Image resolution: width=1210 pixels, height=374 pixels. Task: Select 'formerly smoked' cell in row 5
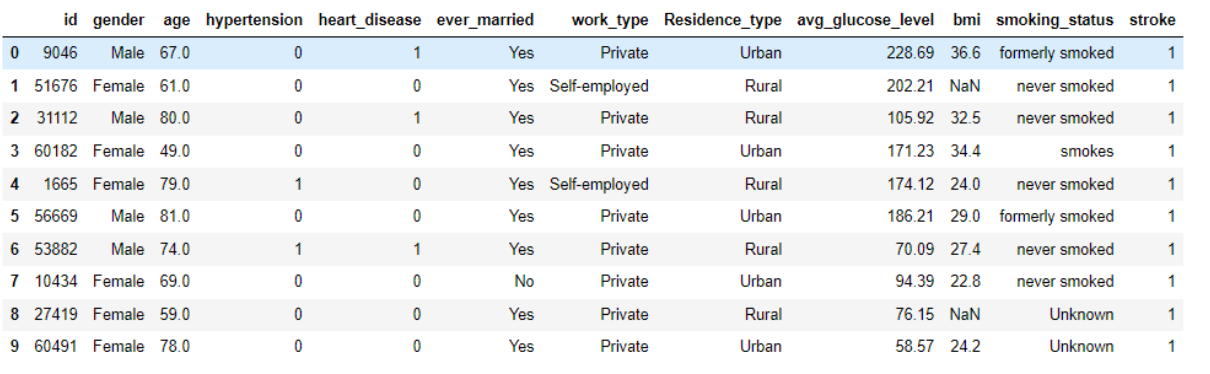point(1056,216)
